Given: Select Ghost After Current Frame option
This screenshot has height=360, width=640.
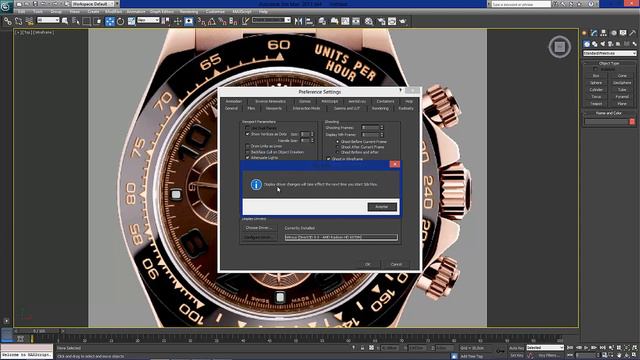Looking at the screenshot, I should click(338, 147).
